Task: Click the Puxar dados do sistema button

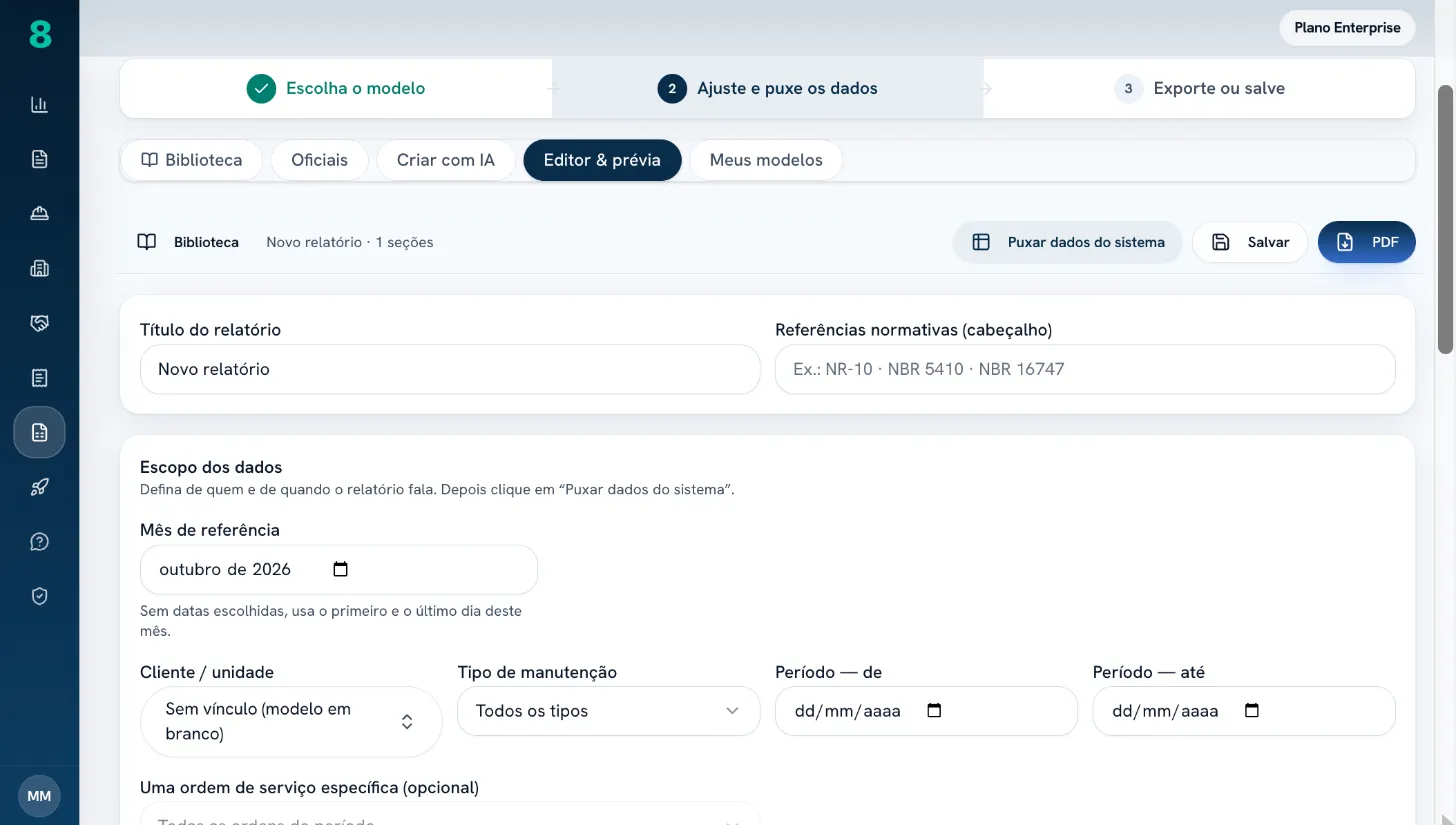Action: click(1067, 242)
